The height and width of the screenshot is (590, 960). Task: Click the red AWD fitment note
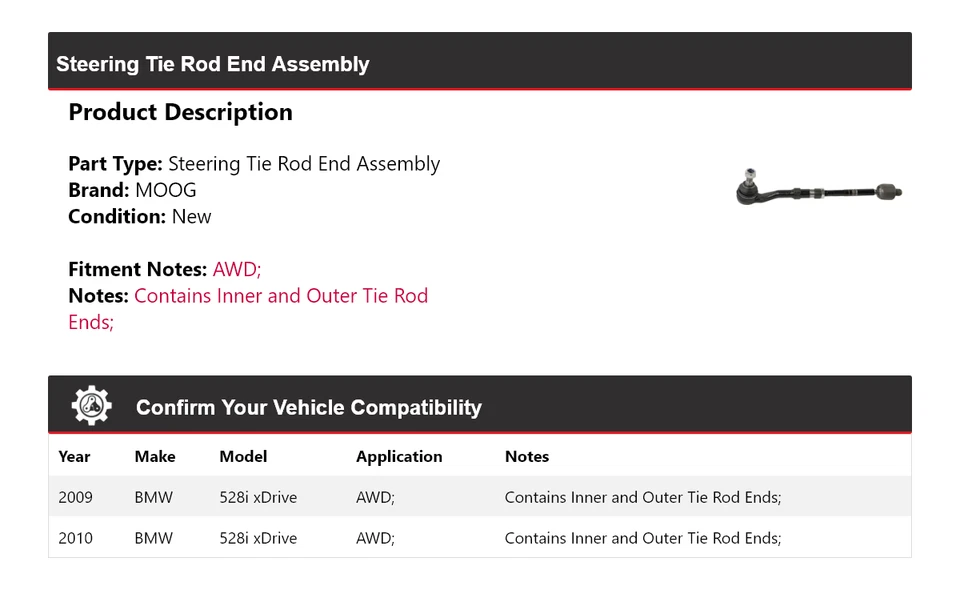click(x=237, y=269)
